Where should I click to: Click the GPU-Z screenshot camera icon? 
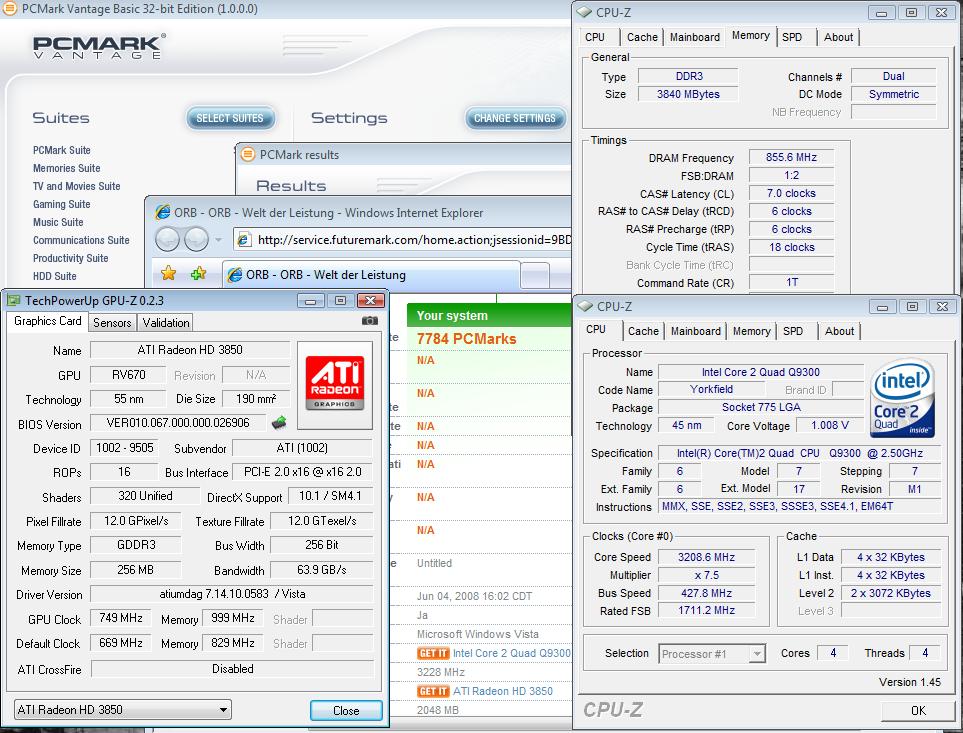coord(370,320)
